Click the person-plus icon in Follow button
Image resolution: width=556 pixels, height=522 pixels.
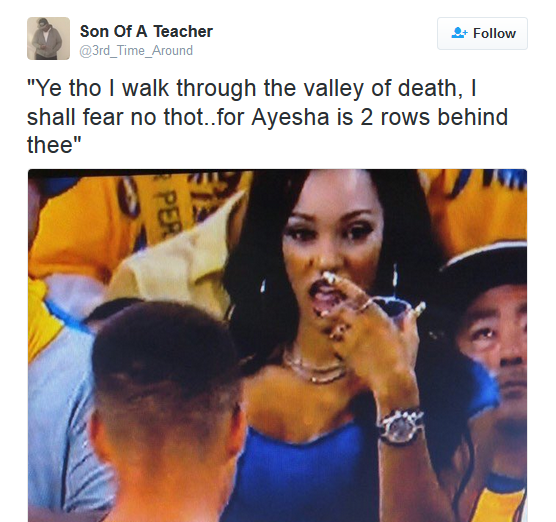[460, 33]
